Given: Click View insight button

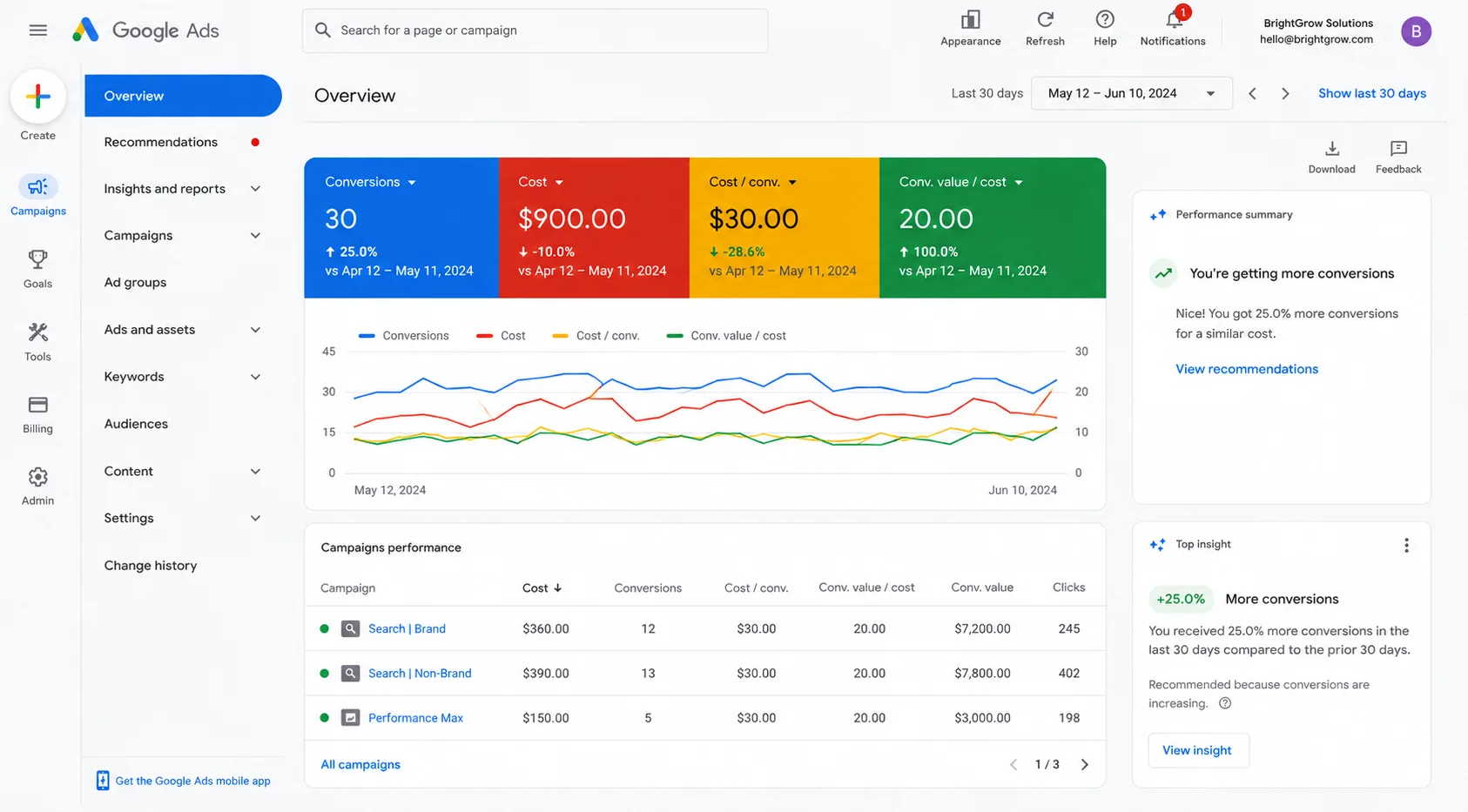Looking at the screenshot, I should (1198, 750).
